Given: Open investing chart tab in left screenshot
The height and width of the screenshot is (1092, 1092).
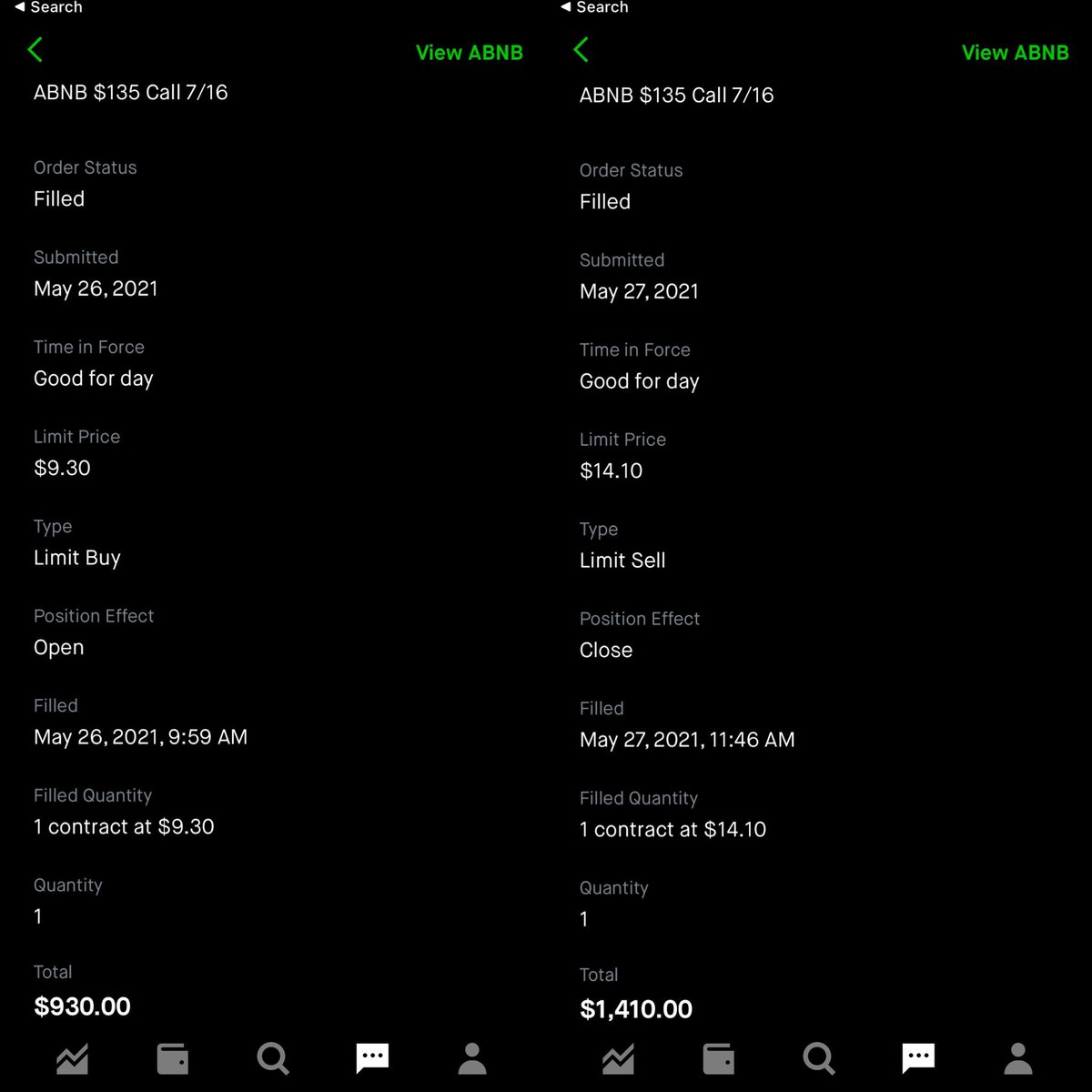Looking at the screenshot, I should point(72,1058).
